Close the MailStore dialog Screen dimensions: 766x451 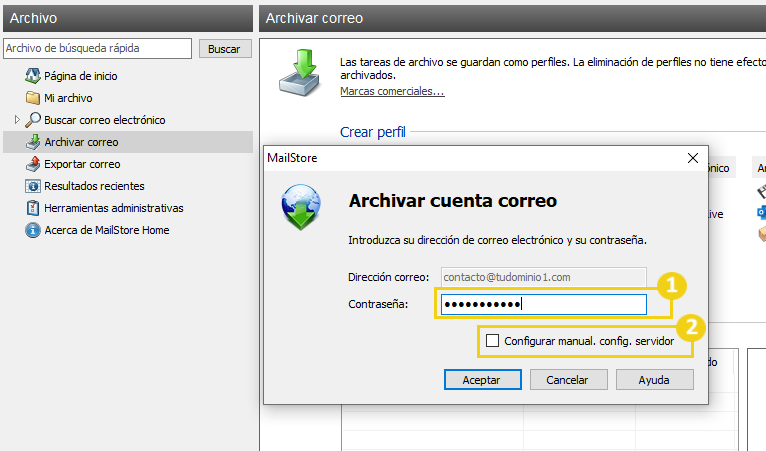coord(693,158)
